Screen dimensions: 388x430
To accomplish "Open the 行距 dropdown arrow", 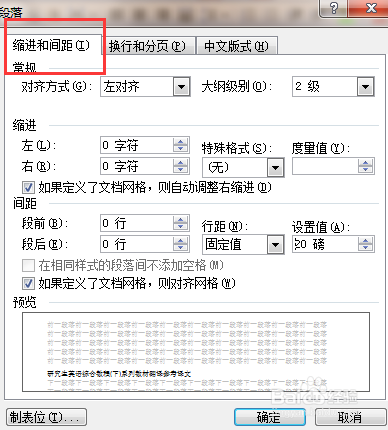I will (x=275, y=245).
